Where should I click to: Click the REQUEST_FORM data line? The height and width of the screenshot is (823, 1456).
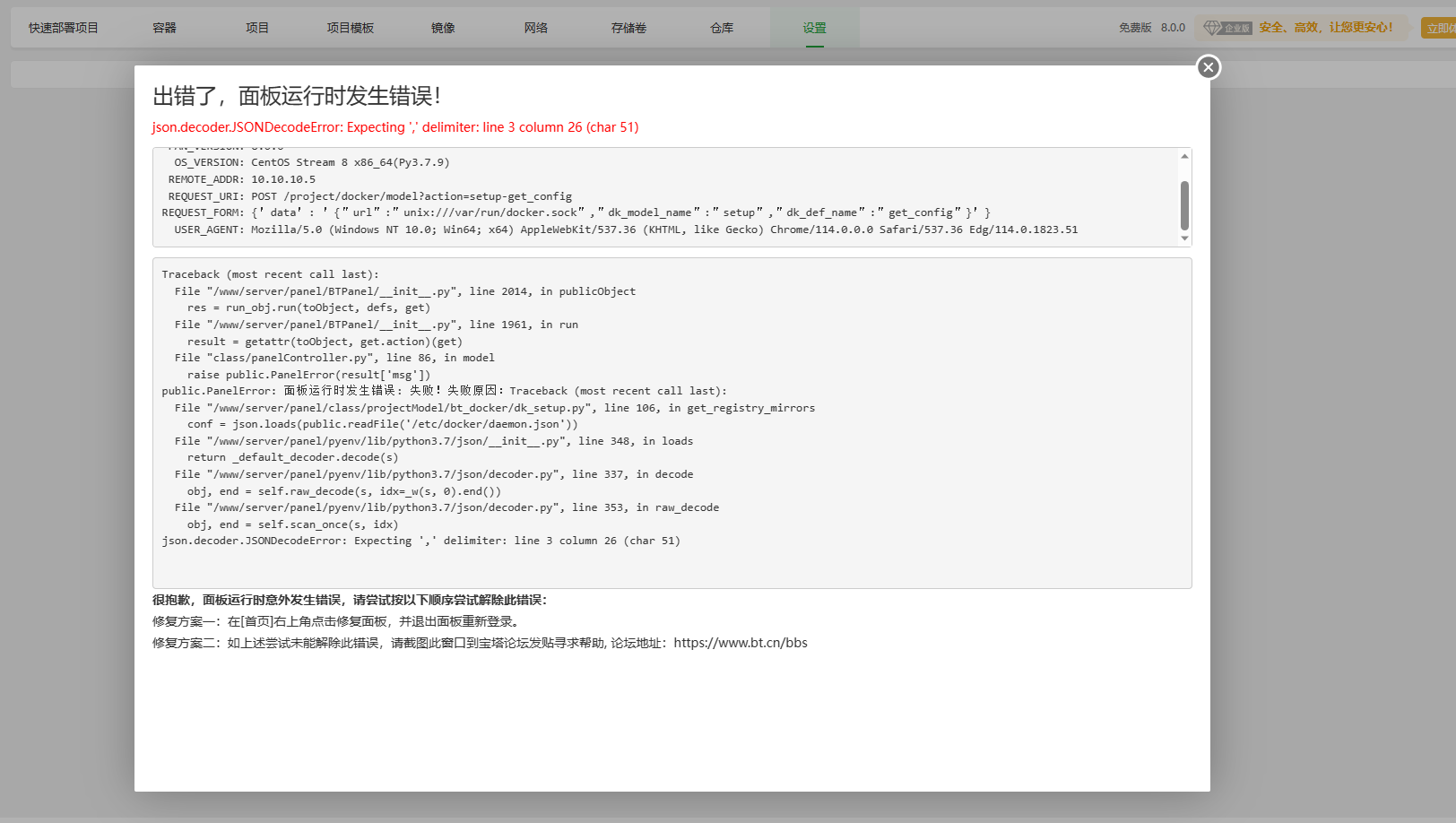(576, 212)
